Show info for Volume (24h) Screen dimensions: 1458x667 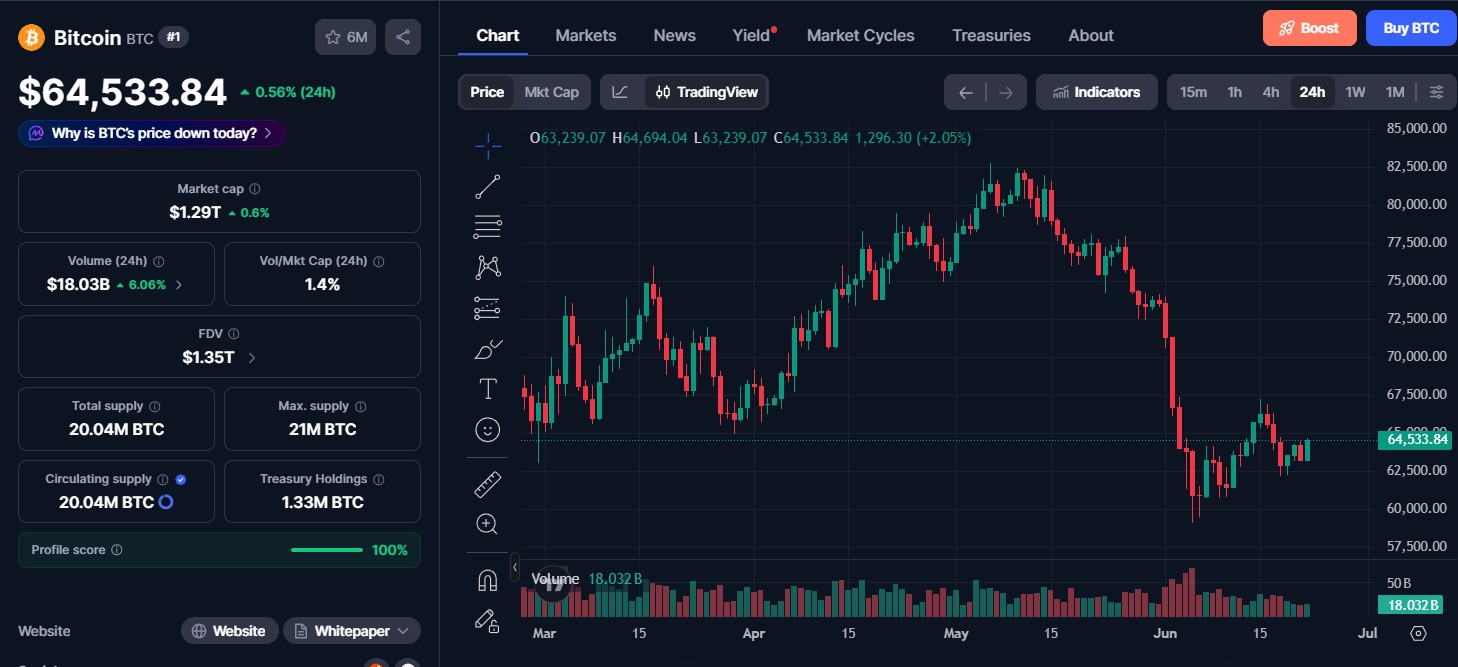coord(159,261)
